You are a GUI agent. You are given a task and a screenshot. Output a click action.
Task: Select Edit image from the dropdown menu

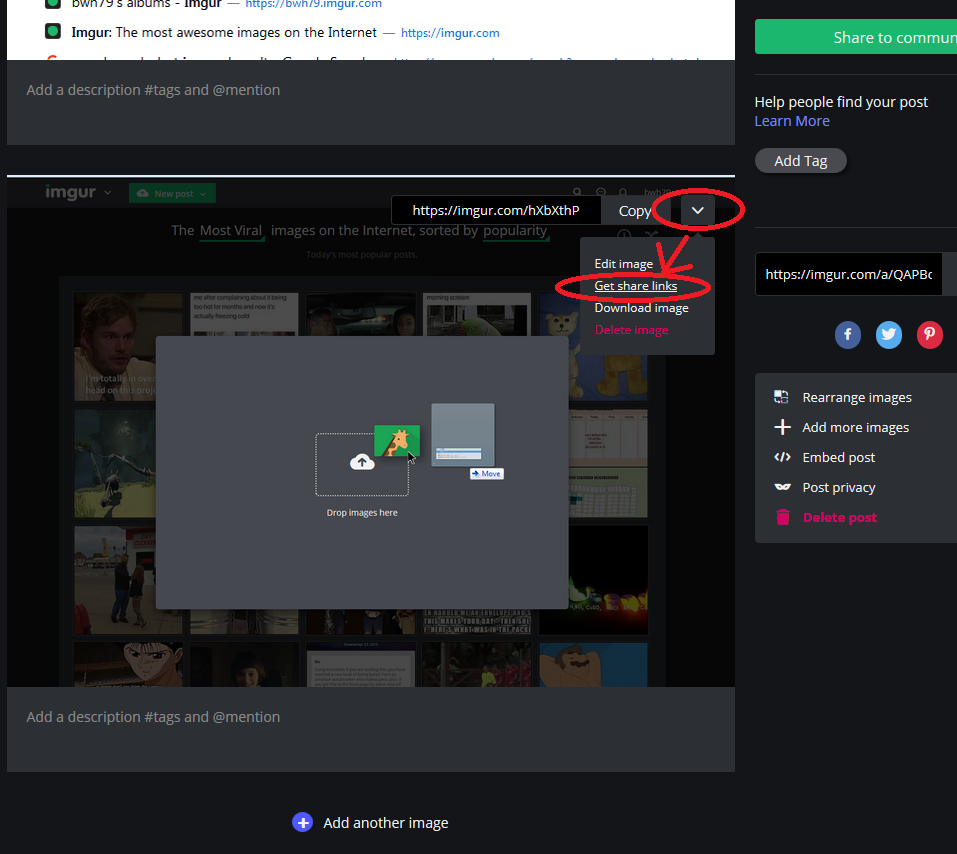623,264
